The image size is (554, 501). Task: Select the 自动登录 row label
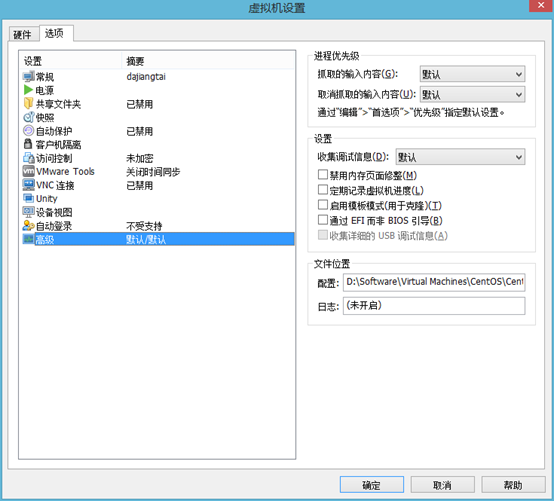(54, 226)
